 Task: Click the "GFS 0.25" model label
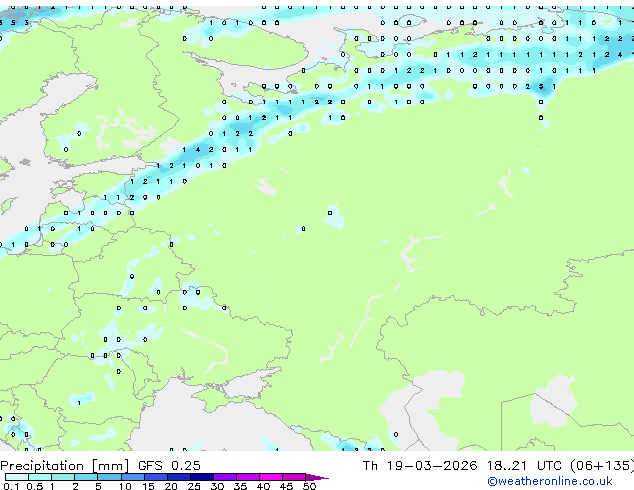(x=169, y=466)
